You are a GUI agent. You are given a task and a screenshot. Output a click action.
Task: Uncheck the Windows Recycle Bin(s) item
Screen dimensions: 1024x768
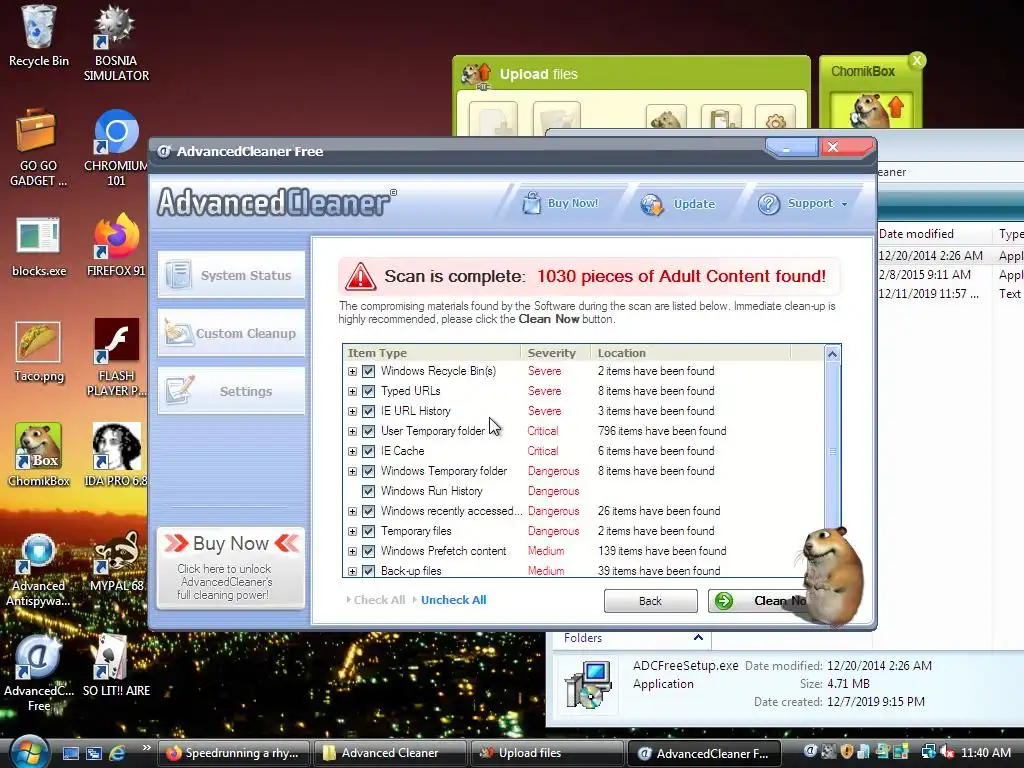[x=368, y=371]
